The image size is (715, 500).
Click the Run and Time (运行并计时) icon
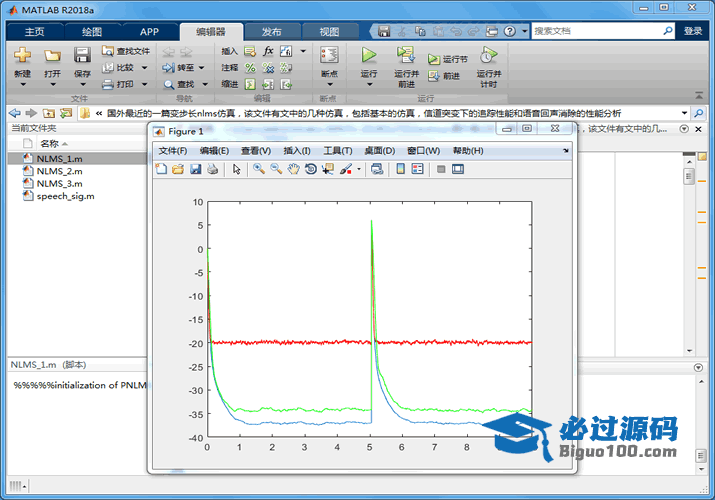click(488, 55)
